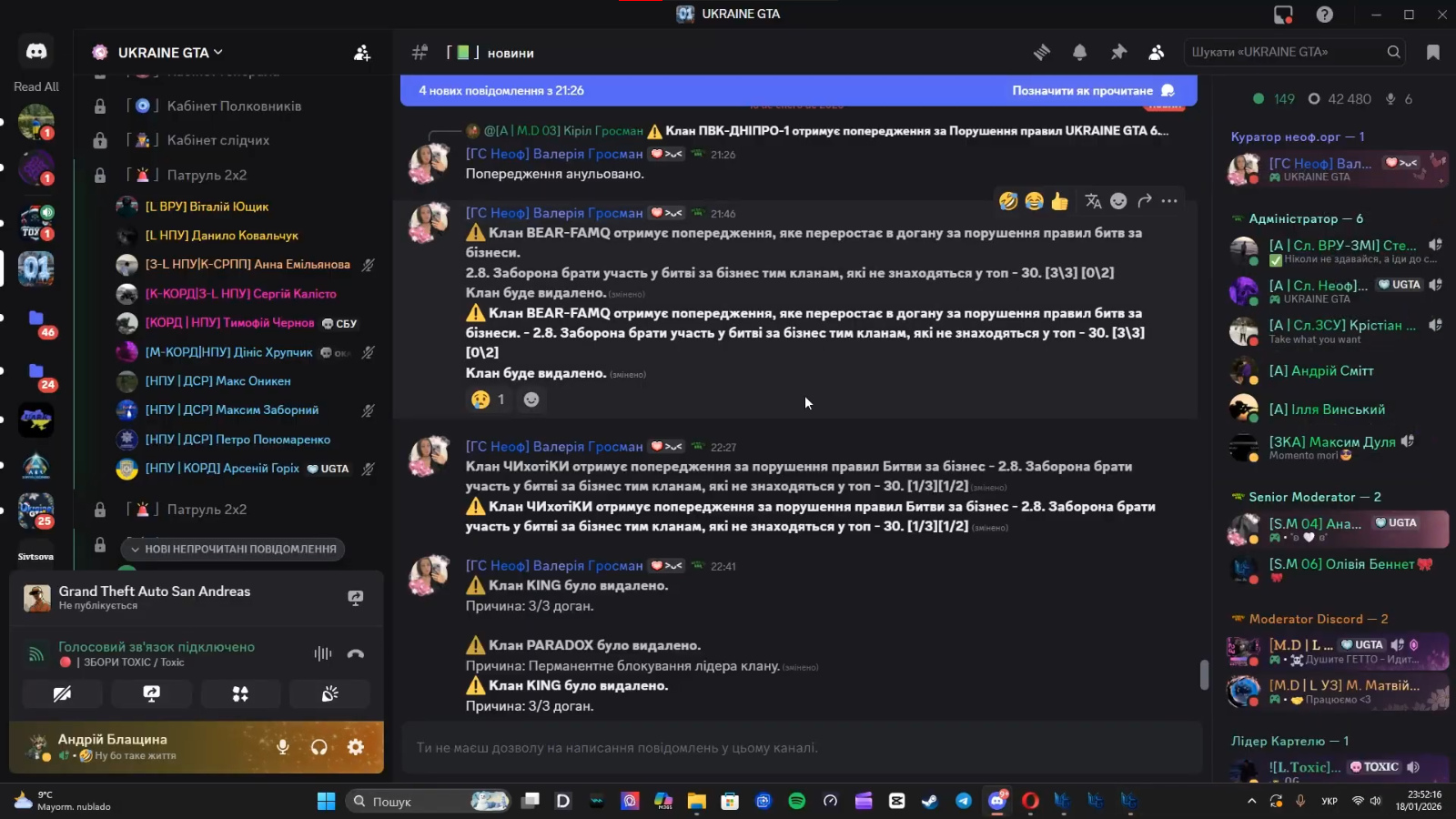Toggle channel notification settings bell
Screen dimensions: 1456x819
coord(1080,53)
